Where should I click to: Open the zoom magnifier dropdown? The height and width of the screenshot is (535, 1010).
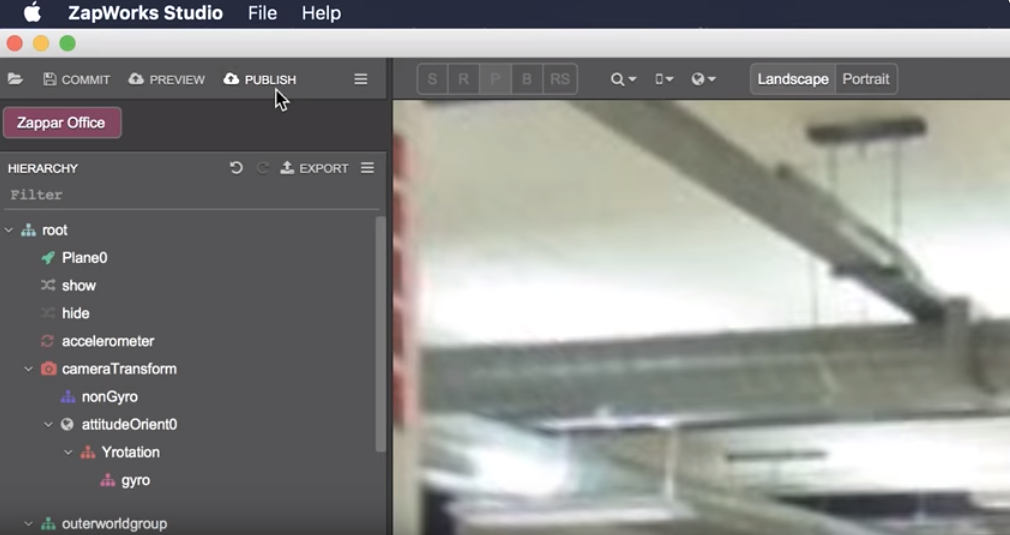[623, 79]
